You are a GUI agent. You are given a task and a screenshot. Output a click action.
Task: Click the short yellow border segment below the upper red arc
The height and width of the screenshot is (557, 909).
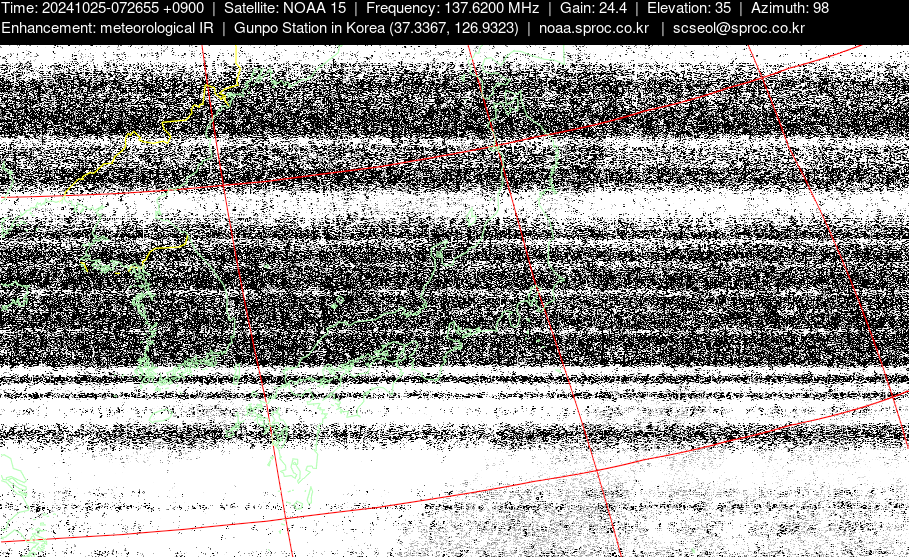pyautogui.click(x=165, y=243)
